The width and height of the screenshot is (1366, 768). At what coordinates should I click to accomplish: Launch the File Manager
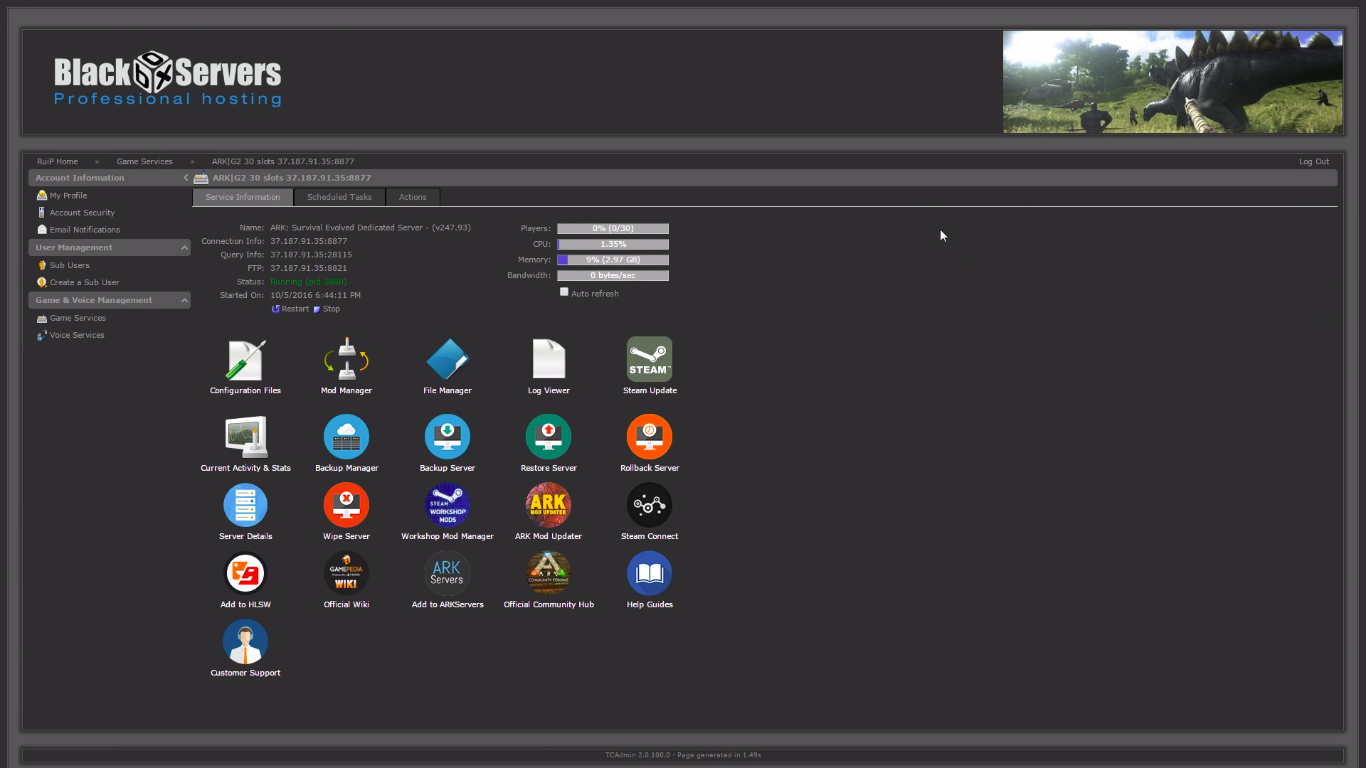(x=447, y=360)
